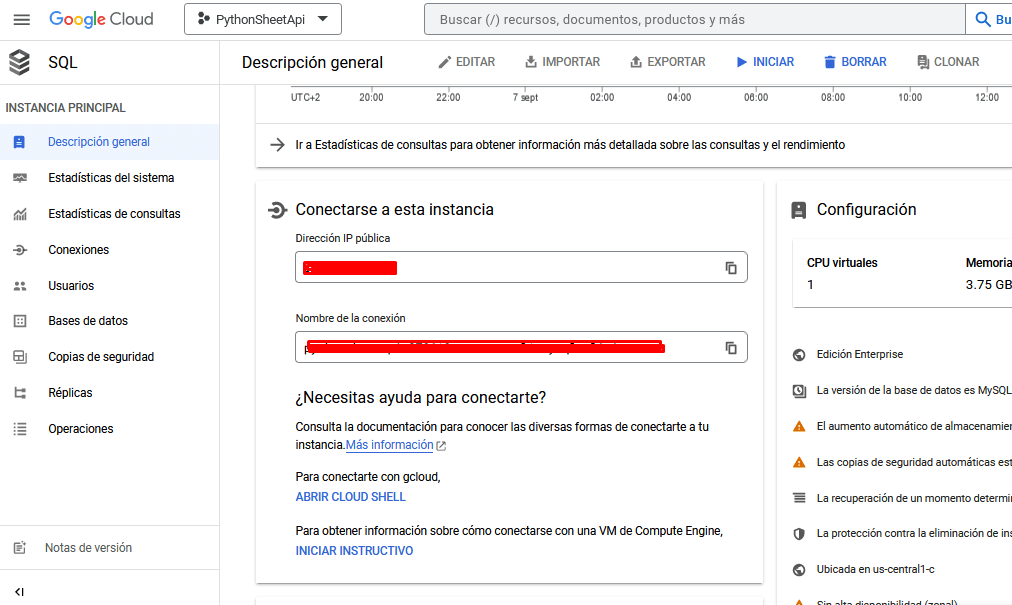The width and height of the screenshot is (1012, 605).
Task: Click EXPORTAR in the toolbar
Action: coord(667,62)
